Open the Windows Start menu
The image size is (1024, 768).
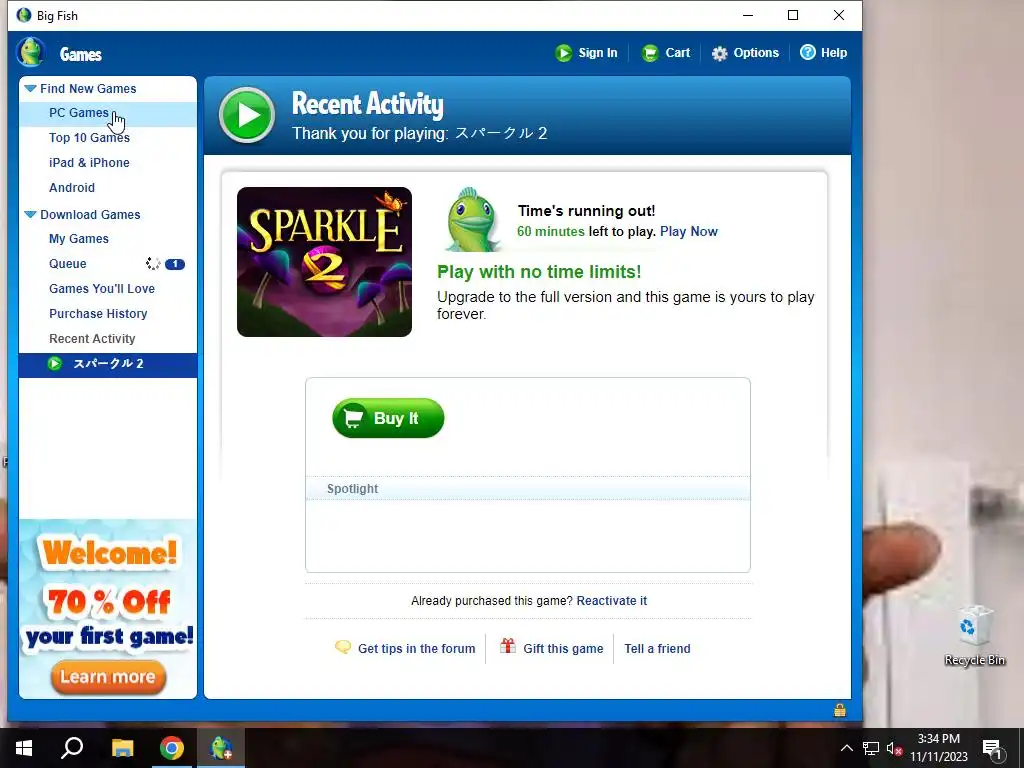tap(24, 748)
